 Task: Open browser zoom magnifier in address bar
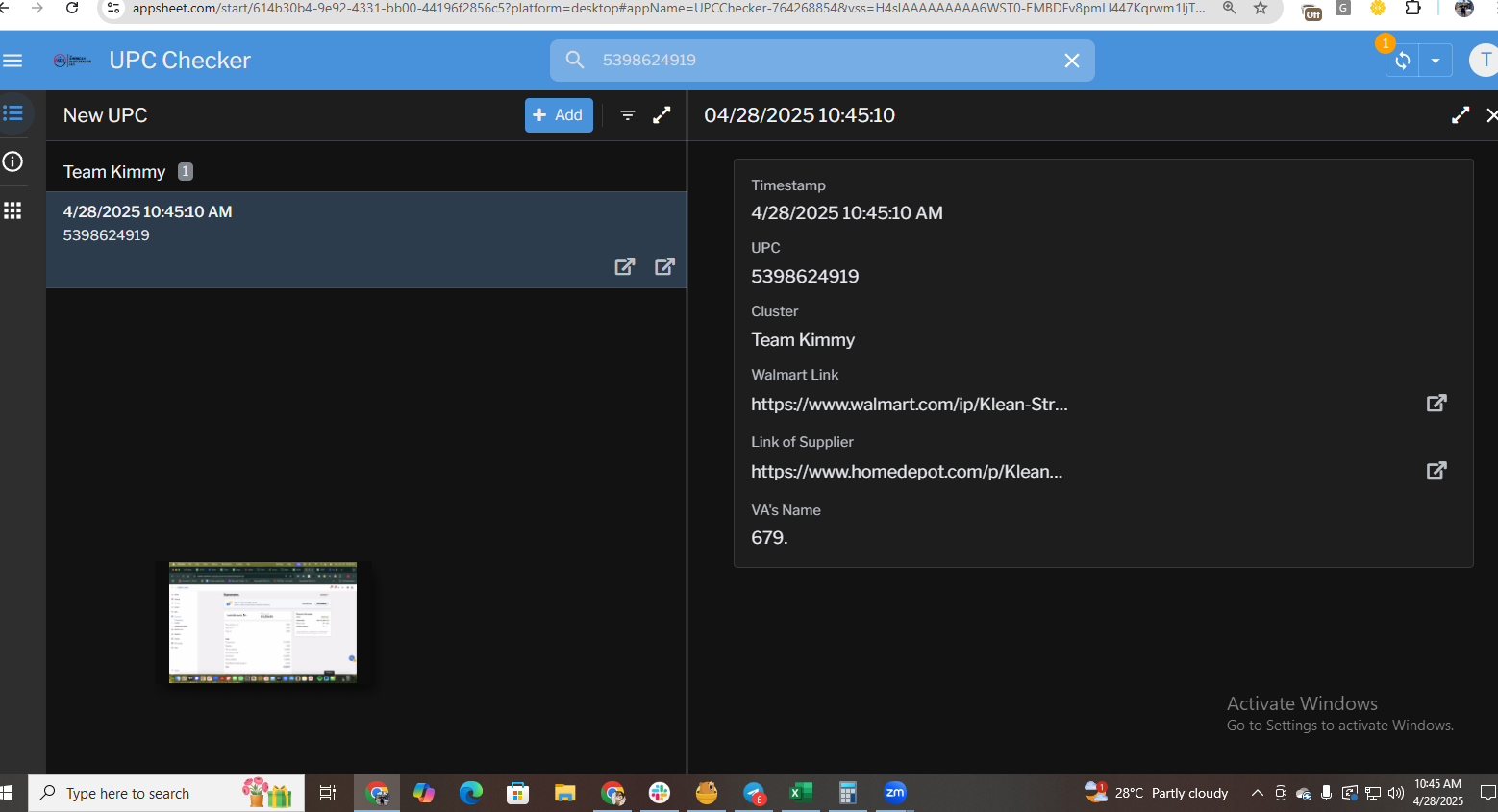pyautogui.click(x=1230, y=8)
